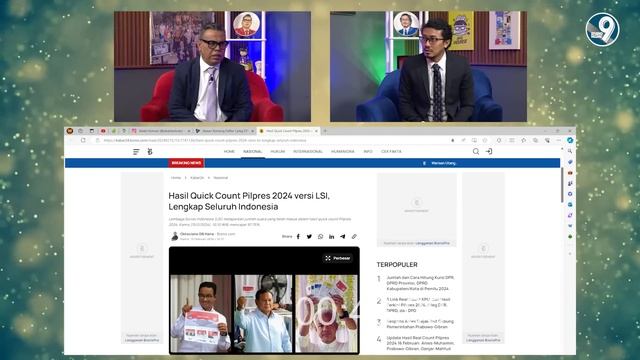The image size is (640, 360).
Task: Open the site hamburger menu icon
Action: (136, 152)
